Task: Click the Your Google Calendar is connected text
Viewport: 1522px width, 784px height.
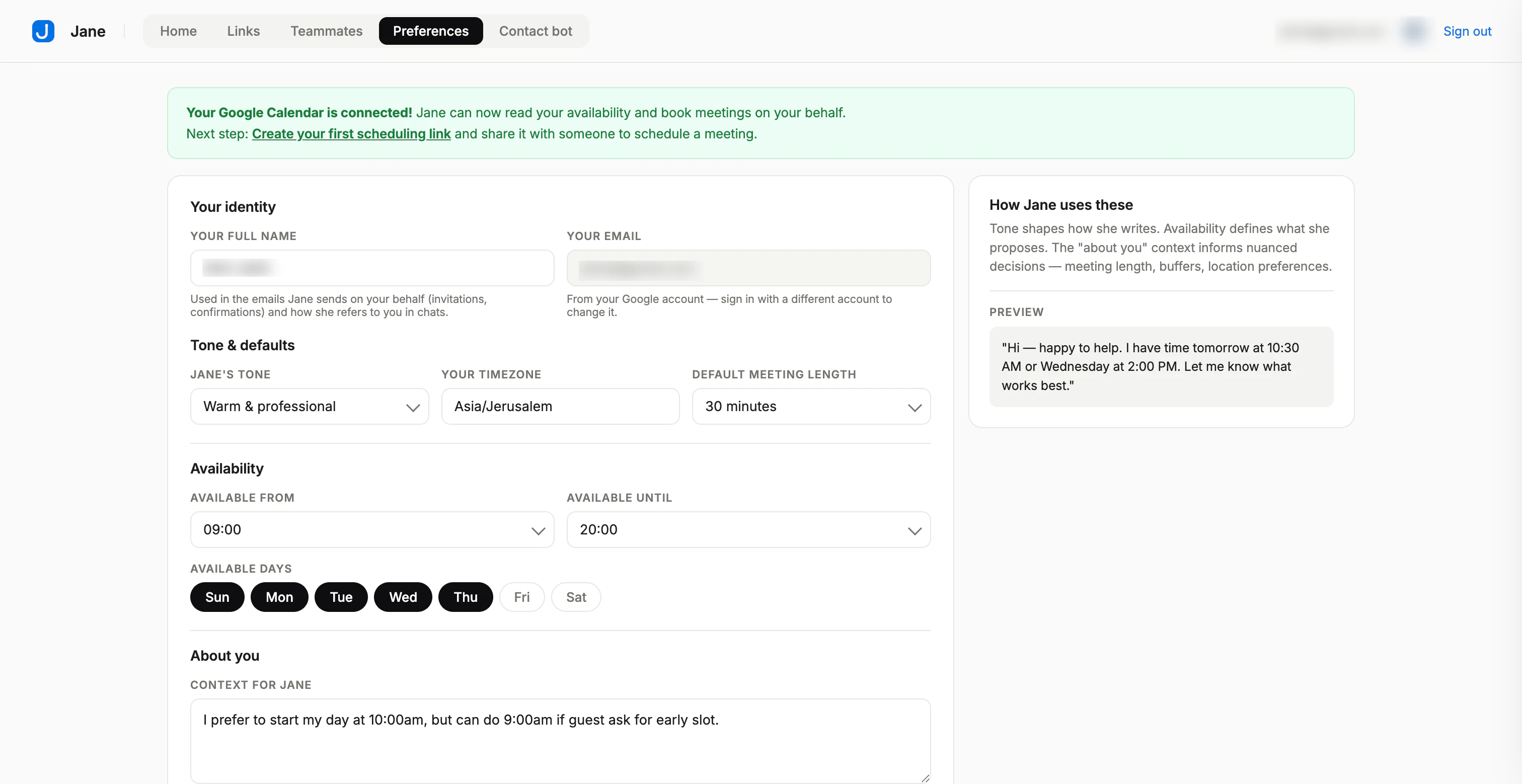Action: click(x=299, y=112)
